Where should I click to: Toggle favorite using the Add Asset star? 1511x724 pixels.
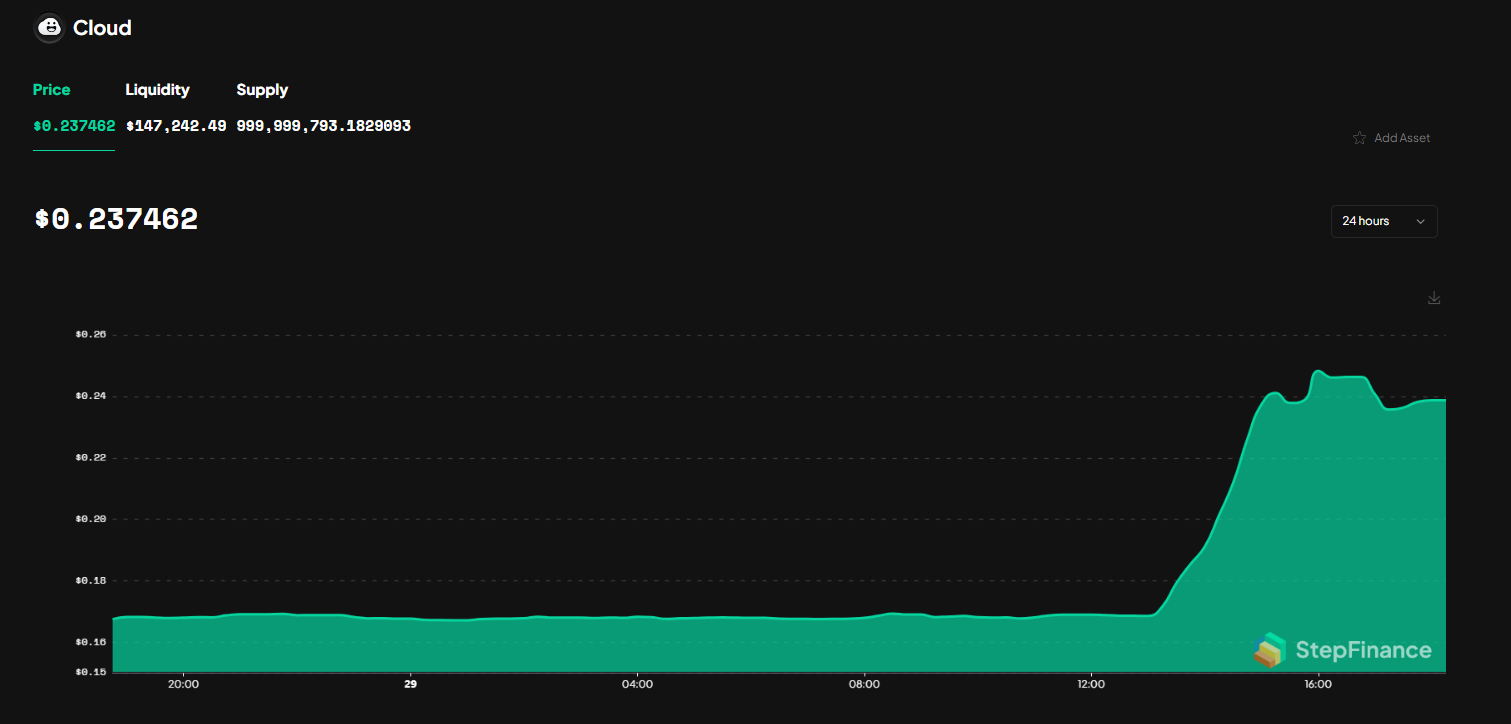pyautogui.click(x=1359, y=137)
